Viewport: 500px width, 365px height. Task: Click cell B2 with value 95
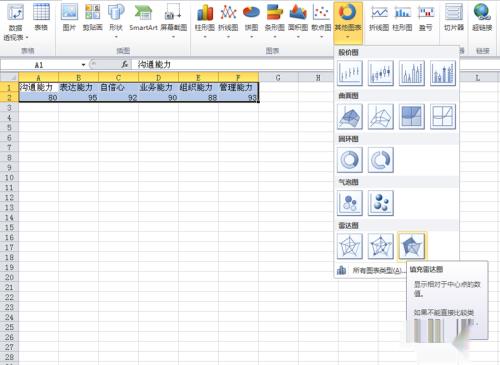78,97
